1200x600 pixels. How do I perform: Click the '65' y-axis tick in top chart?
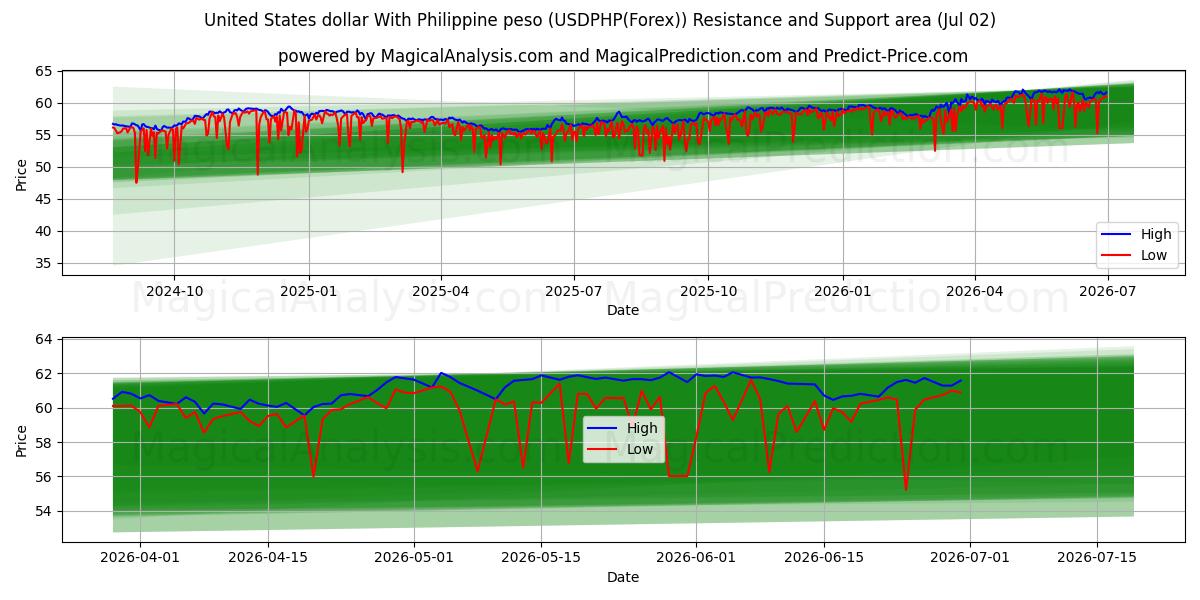point(44,71)
